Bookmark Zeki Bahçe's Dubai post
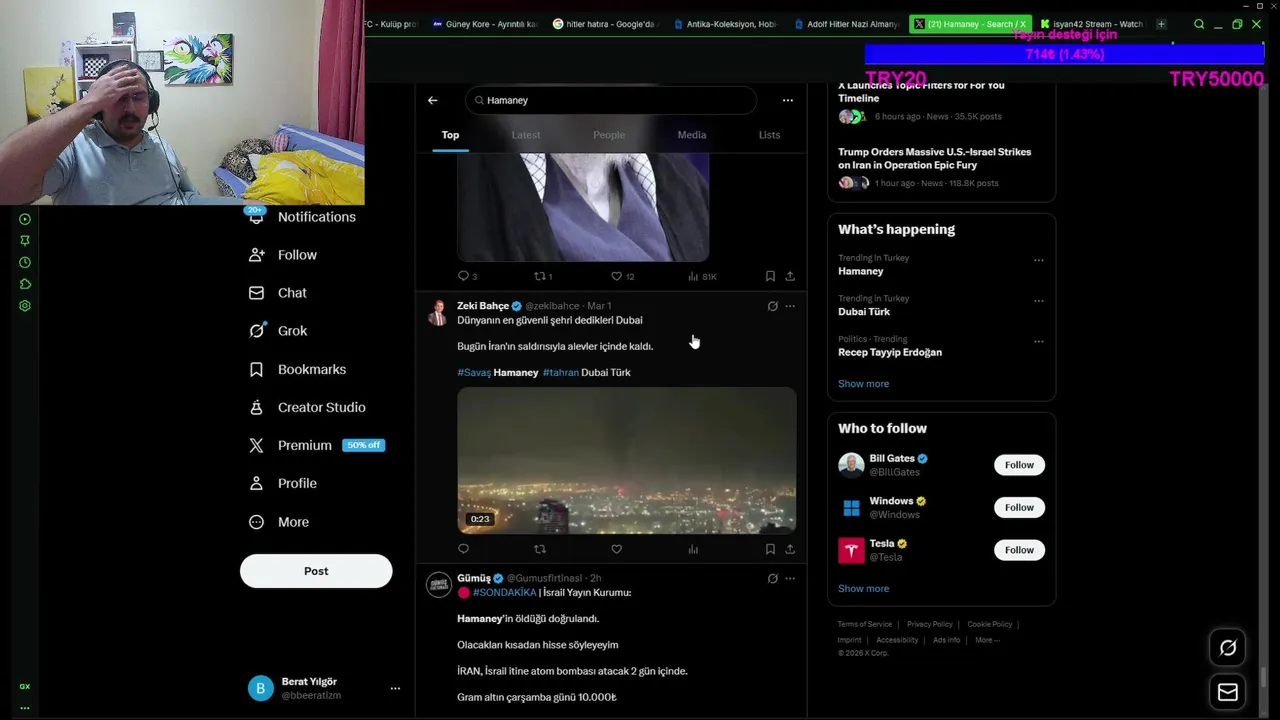 pos(770,549)
